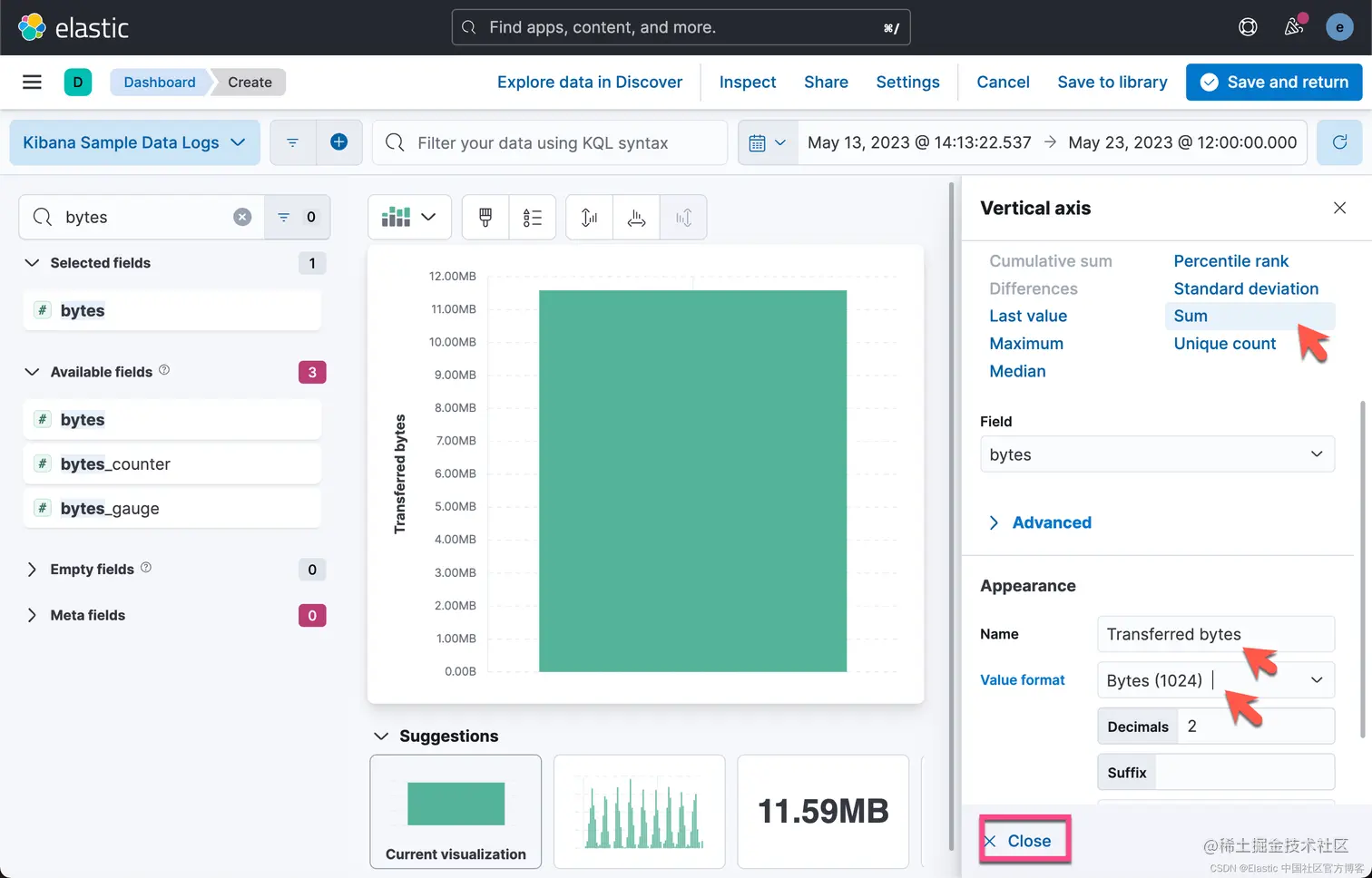
Task: Collapse the Available fields section
Action: [32, 372]
